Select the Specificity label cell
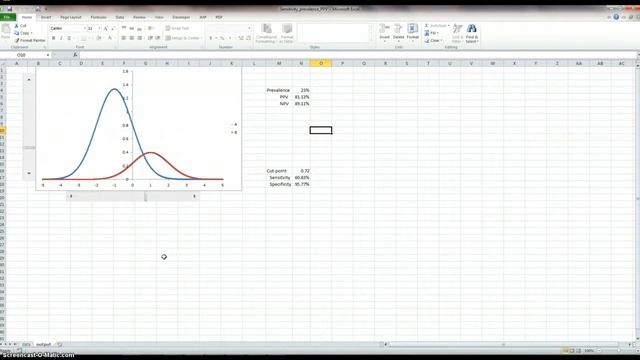Viewport: 640px width, 360px height. pyautogui.click(x=280, y=184)
